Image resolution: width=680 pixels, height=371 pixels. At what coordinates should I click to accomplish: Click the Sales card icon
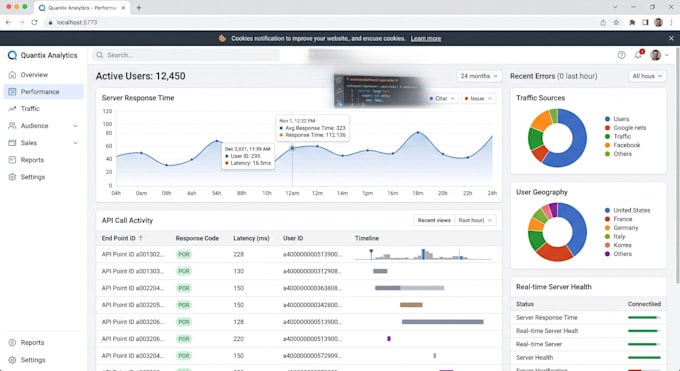pyautogui.click(x=12, y=143)
